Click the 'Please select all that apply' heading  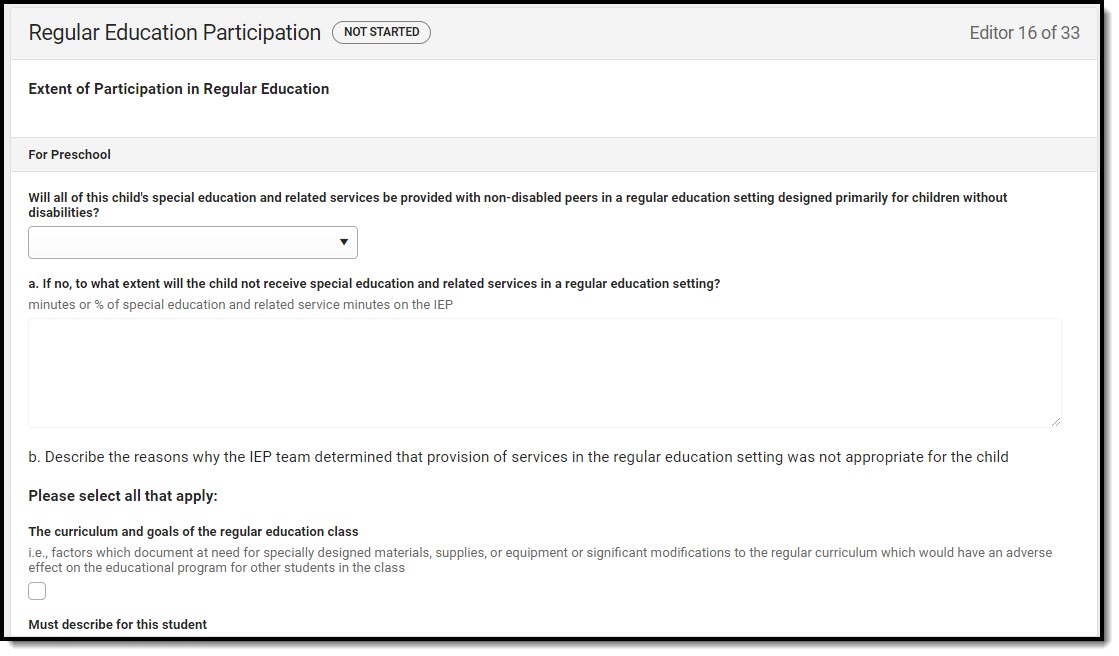[123, 496]
